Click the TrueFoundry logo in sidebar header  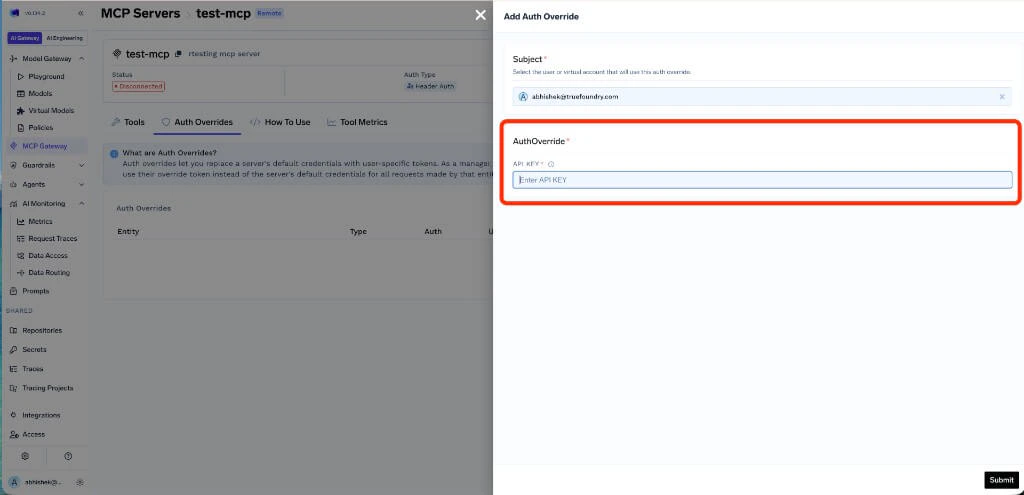(14, 13)
